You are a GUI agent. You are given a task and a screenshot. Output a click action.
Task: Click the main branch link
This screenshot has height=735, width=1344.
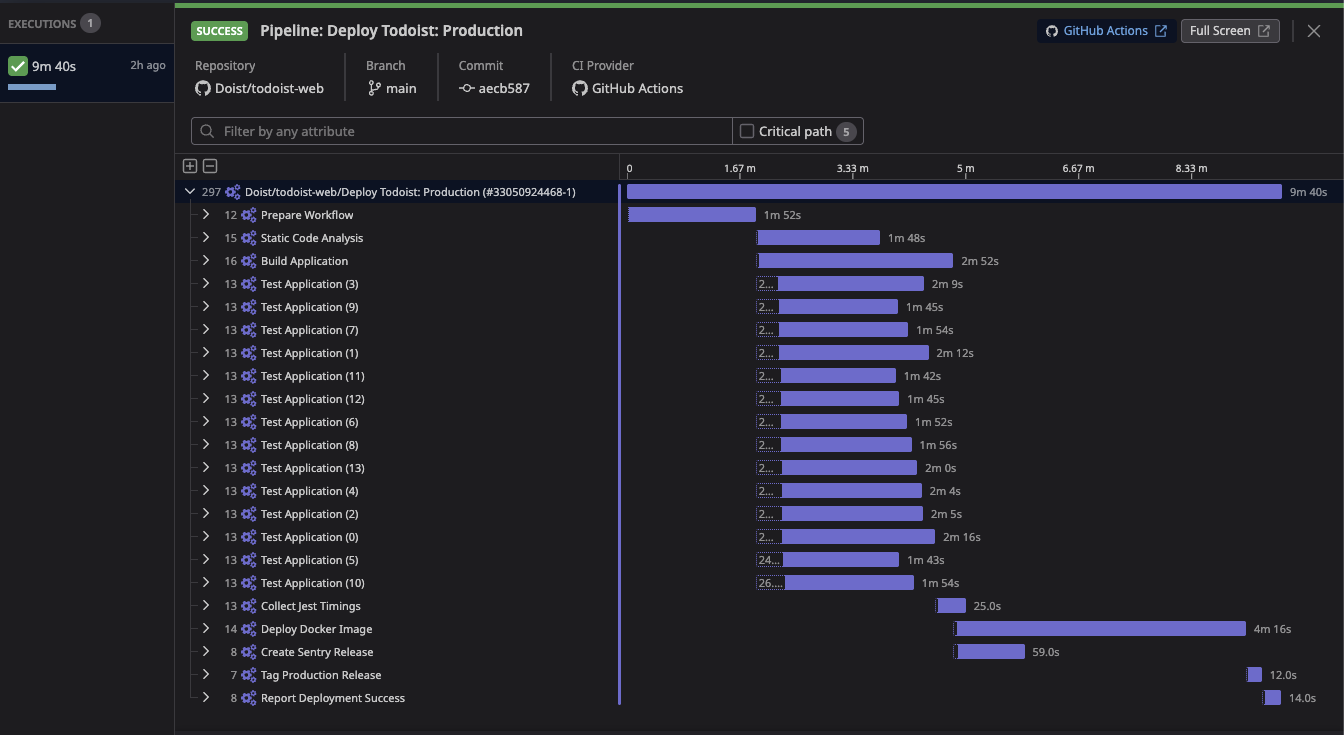pyautogui.click(x=401, y=88)
